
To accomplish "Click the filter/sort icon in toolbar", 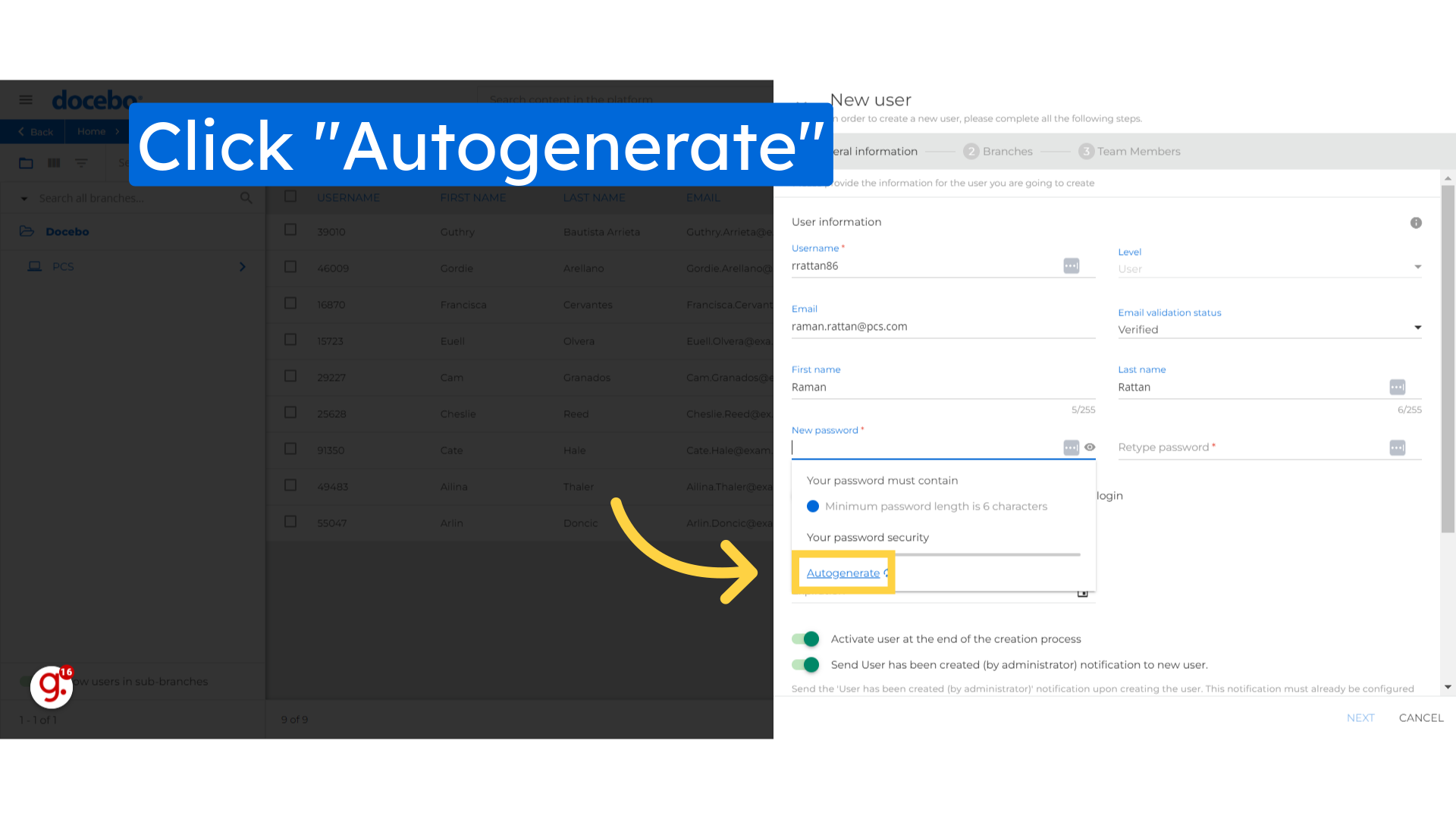I will (82, 162).
